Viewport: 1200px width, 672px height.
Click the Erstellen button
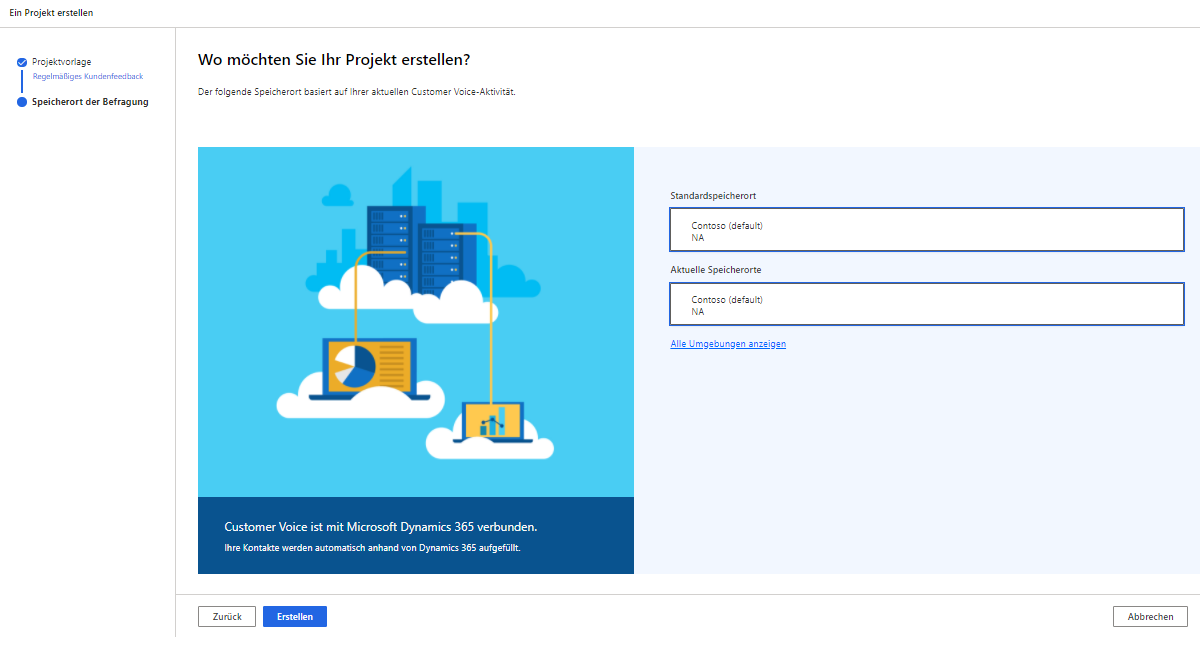pos(295,617)
